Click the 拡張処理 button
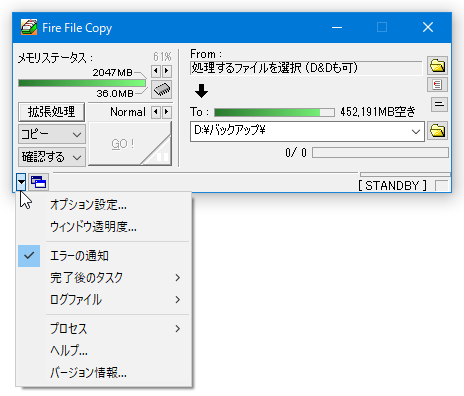Image resolution: width=464 pixels, height=396 pixels. click(51, 112)
